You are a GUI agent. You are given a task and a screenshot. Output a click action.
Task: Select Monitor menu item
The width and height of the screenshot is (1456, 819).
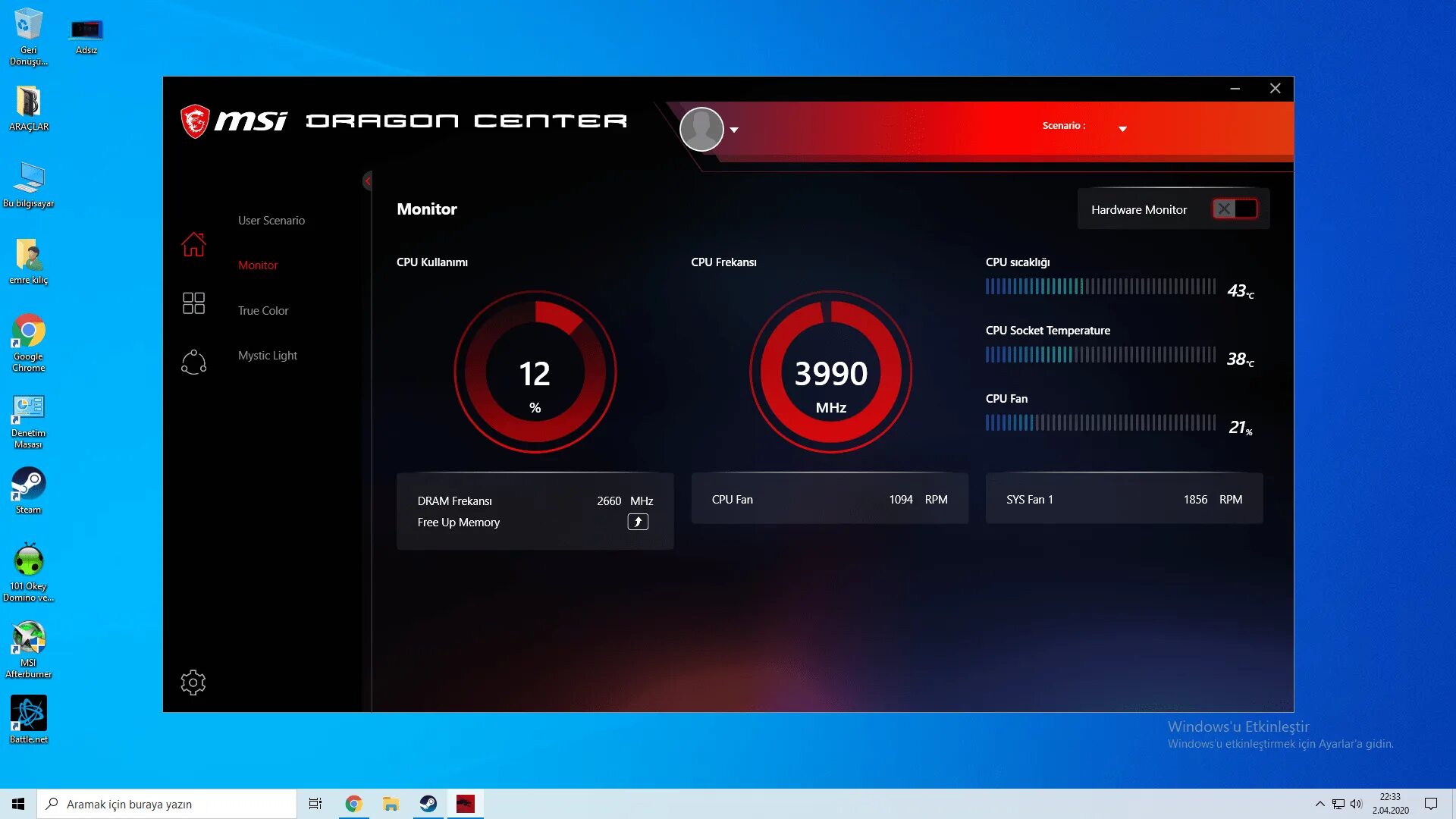258,265
